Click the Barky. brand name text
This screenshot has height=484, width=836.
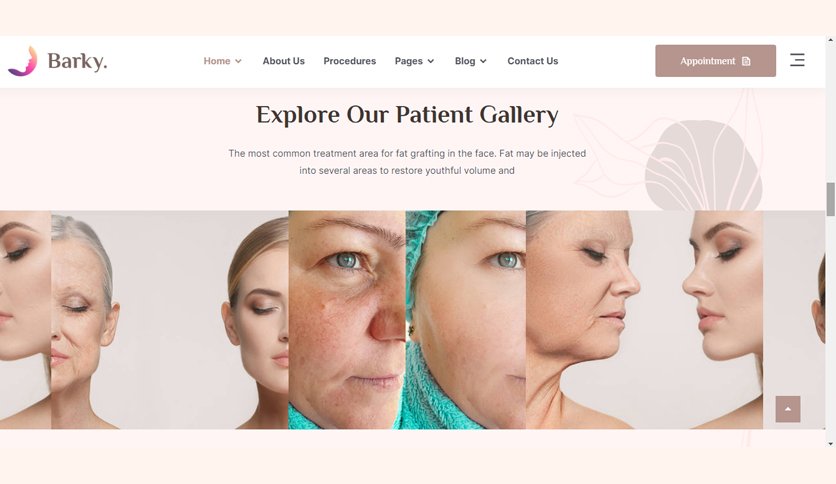tap(77, 61)
